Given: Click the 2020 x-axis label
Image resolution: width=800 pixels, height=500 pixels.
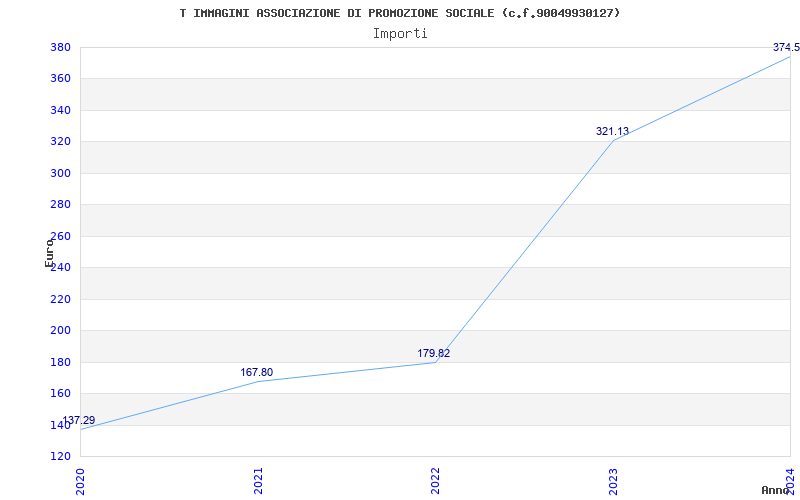Looking at the screenshot, I should (x=81, y=481).
